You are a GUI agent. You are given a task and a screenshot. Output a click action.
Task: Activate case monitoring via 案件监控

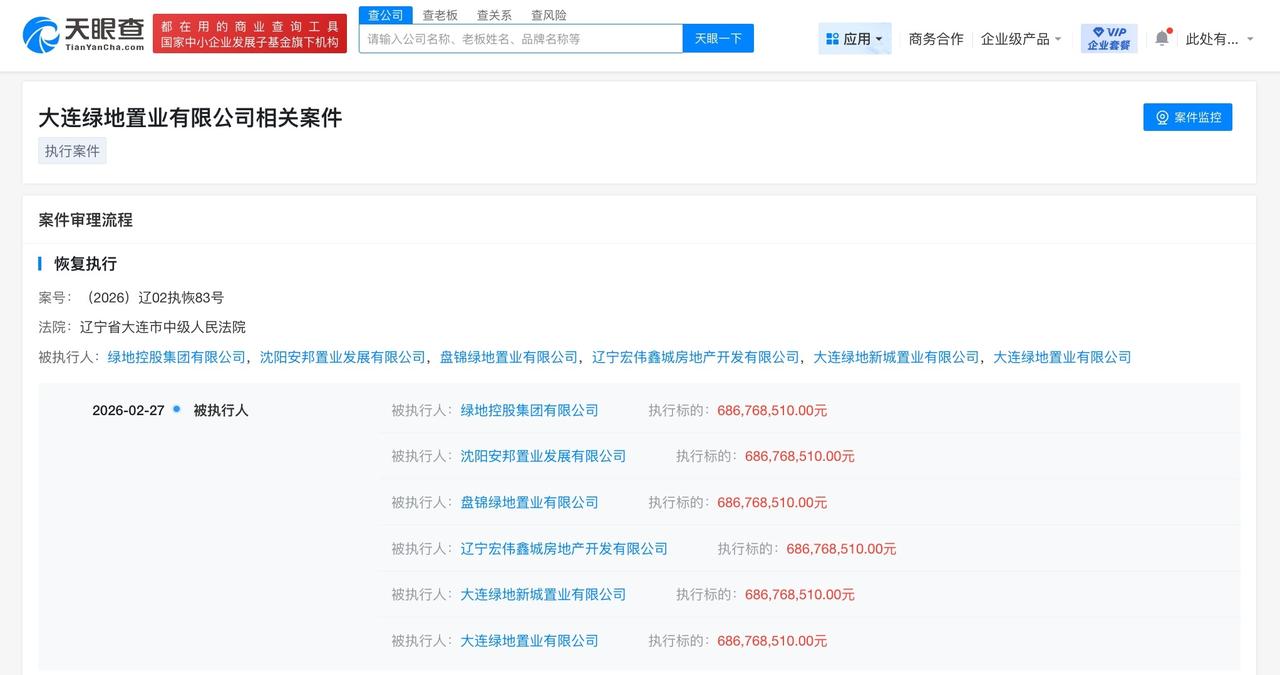tap(1187, 117)
